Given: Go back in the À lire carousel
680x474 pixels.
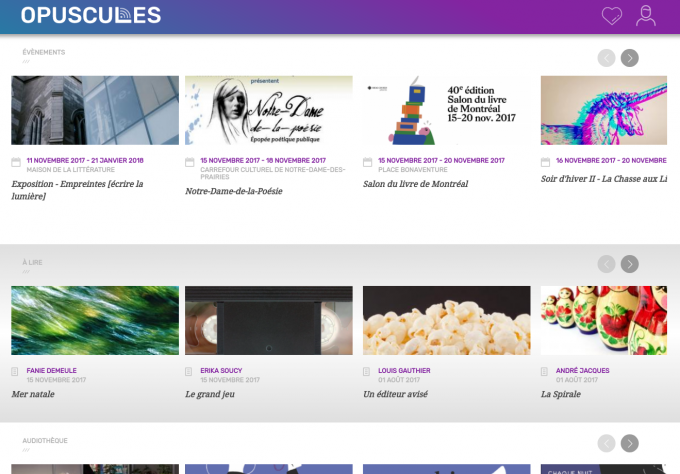Looking at the screenshot, I should coord(606,264).
